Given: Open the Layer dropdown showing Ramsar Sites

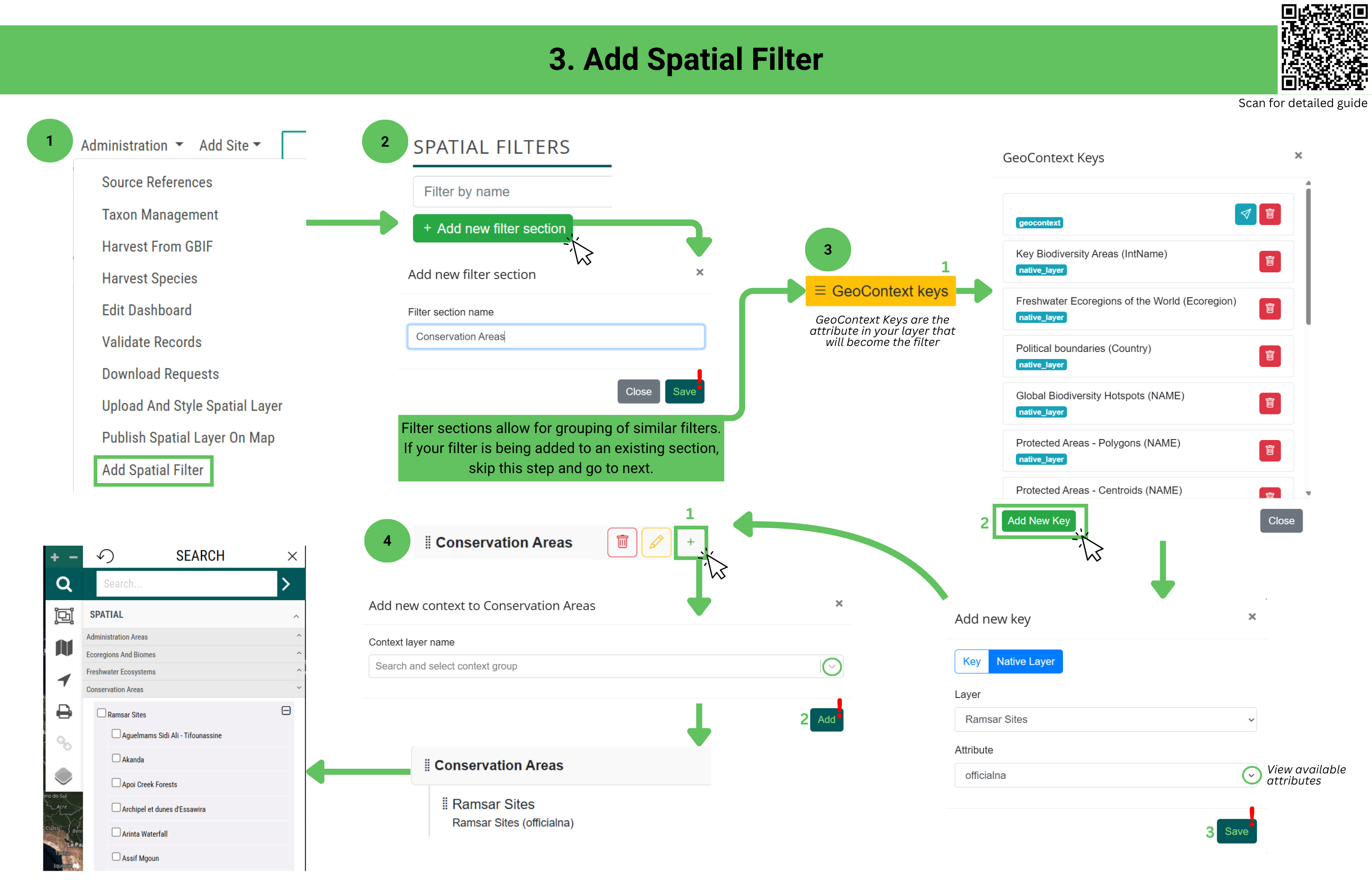Looking at the screenshot, I should tap(1105, 719).
